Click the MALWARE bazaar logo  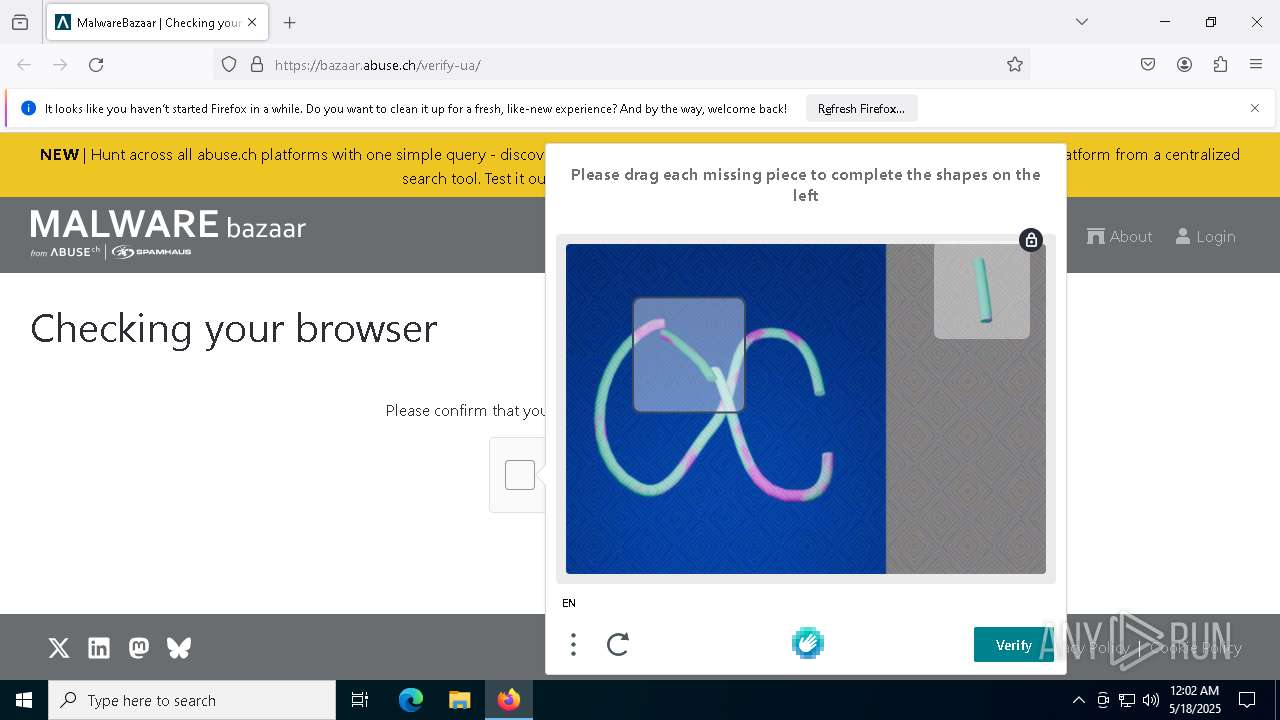tap(168, 234)
